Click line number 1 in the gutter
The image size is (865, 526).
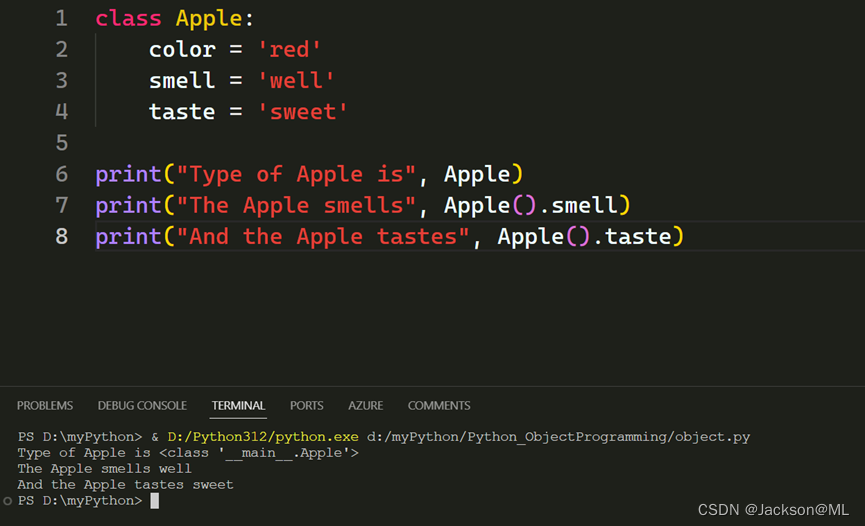pos(62,18)
